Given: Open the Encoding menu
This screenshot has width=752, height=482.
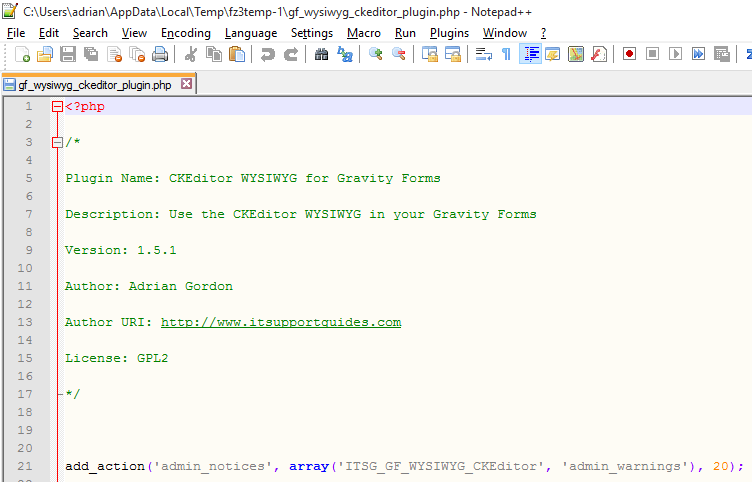Looking at the screenshot, I should click(186, 33).
